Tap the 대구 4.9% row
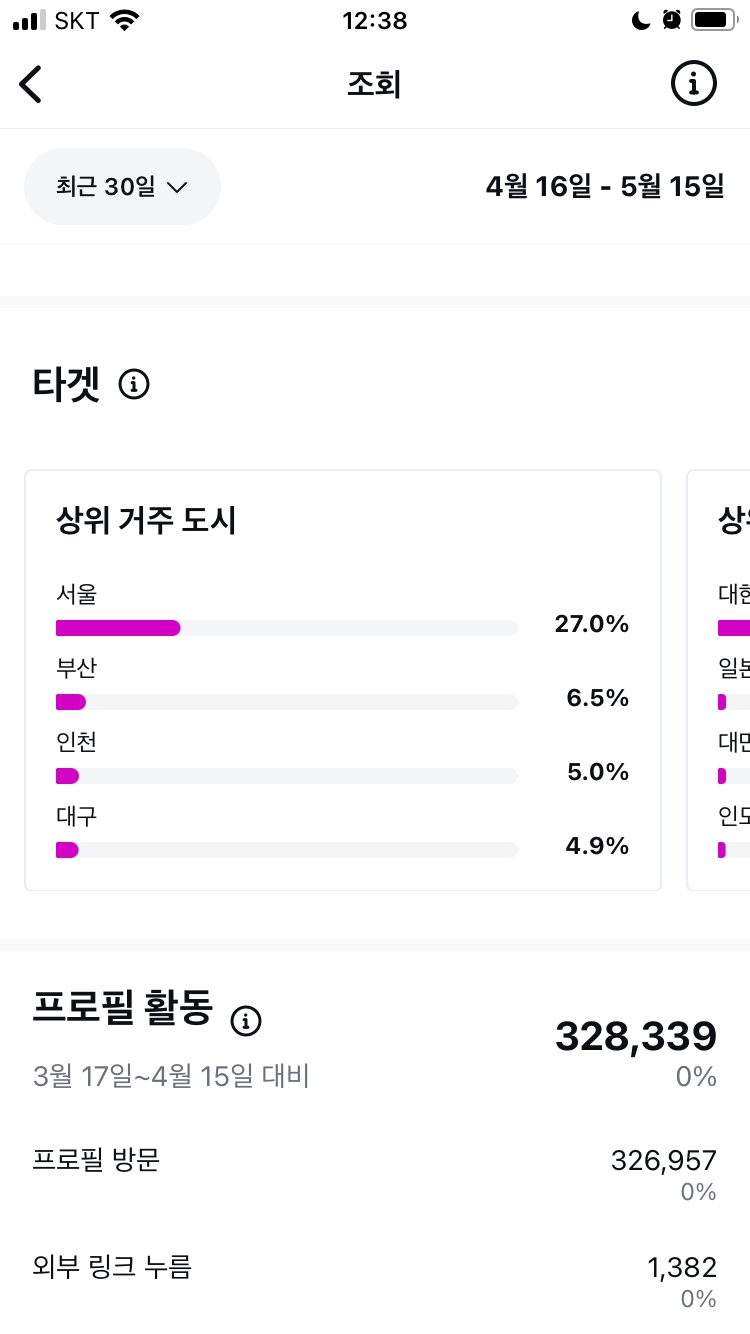The image size is (750, 1334). 342,833
